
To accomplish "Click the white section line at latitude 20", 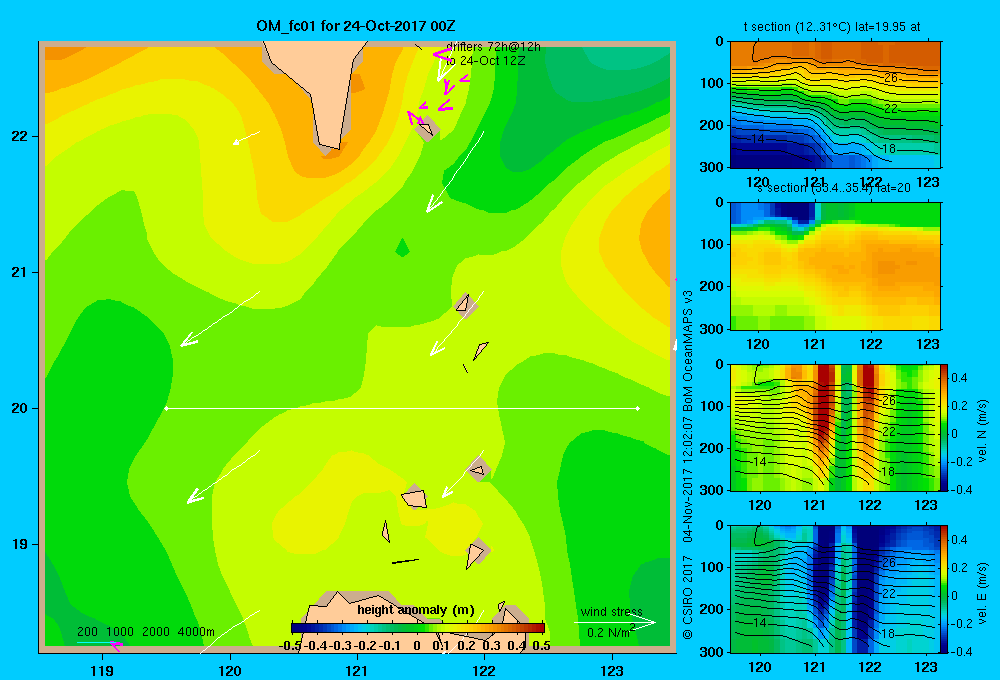I will (402, 408).
